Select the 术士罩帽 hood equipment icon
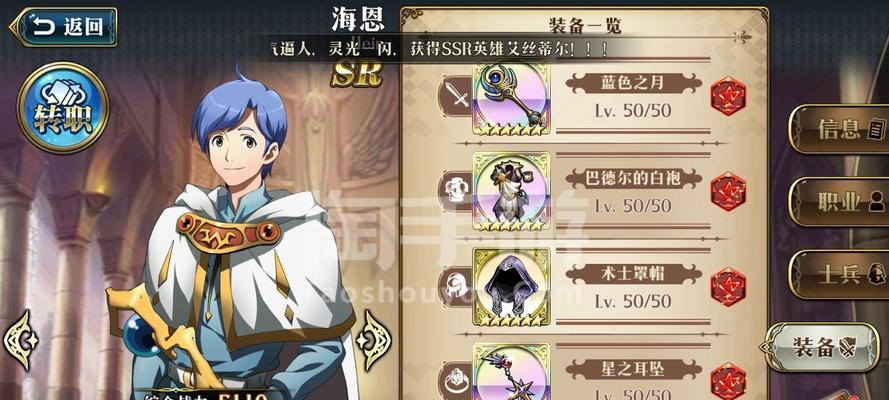 pos(511,287)
